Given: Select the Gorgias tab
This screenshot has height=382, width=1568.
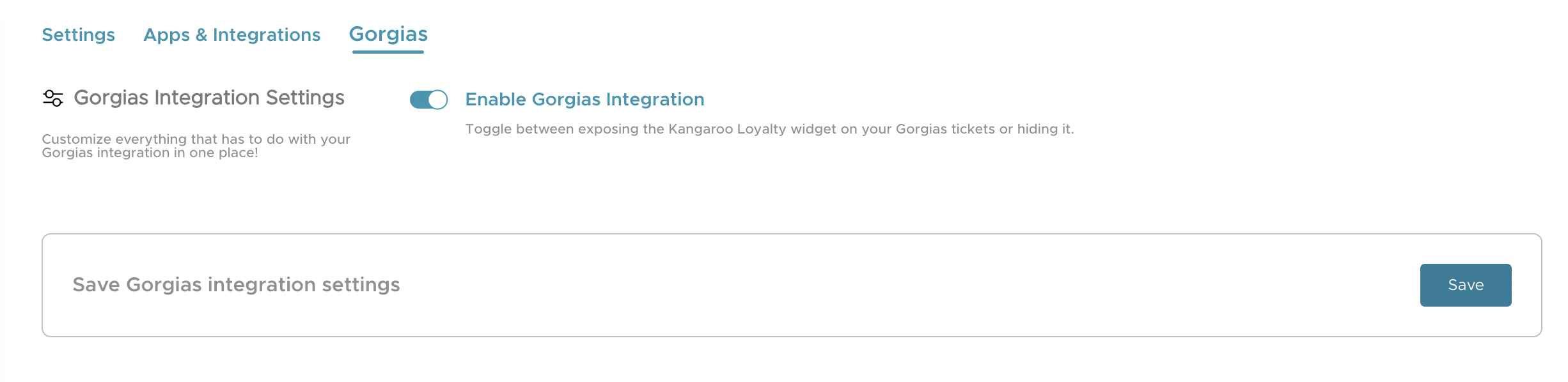Looking at the screenshot, I should point(388,34).
